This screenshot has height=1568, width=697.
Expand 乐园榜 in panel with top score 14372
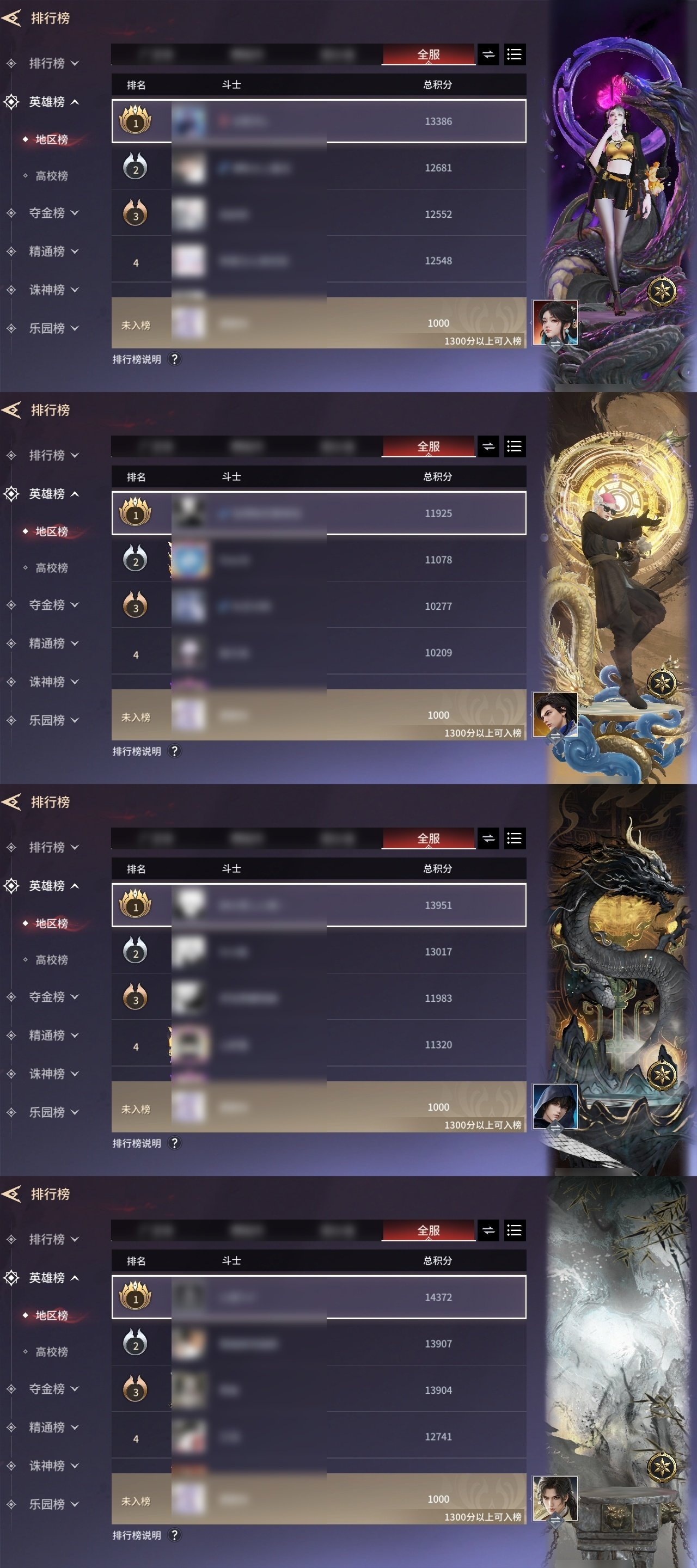pos(47,1504)
